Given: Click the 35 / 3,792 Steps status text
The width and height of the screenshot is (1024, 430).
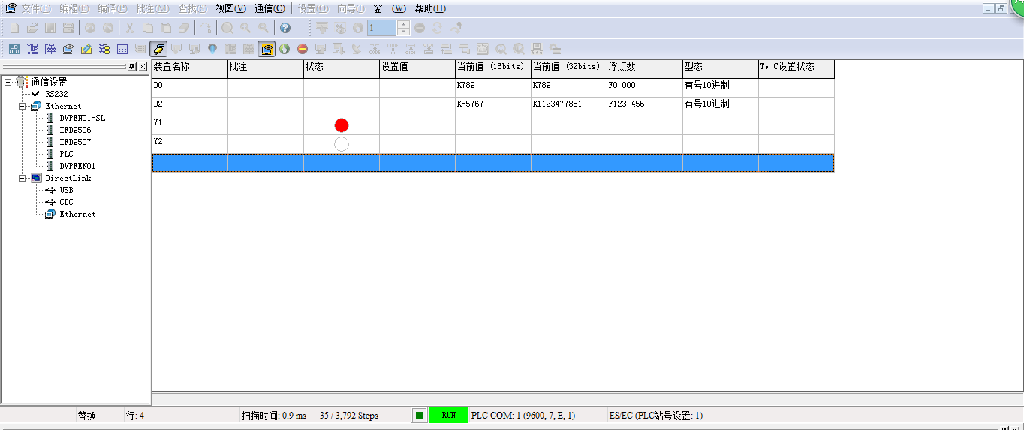Looking at the screenshot, I should point(349,415).
